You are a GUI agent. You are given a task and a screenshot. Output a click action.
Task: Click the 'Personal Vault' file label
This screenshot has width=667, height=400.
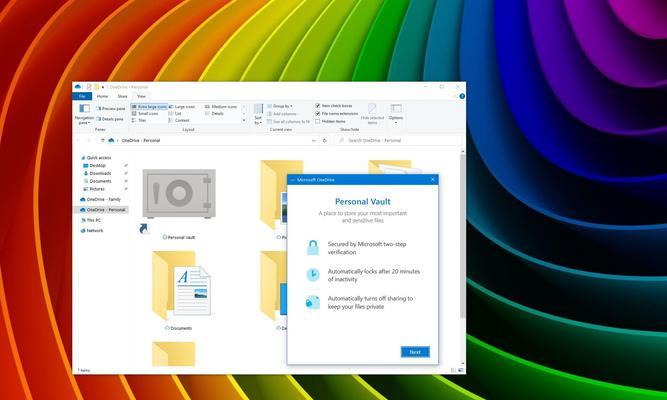click(x=182, y=237)
